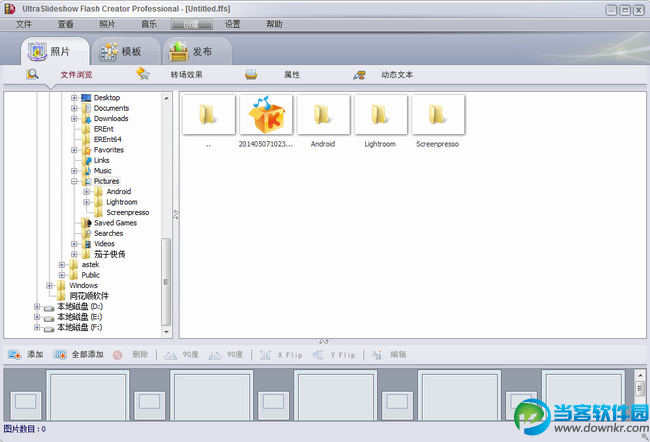Expand the Downloads tree node
Viewport: 650px width, 442px height.
click(x=74, y=119)
